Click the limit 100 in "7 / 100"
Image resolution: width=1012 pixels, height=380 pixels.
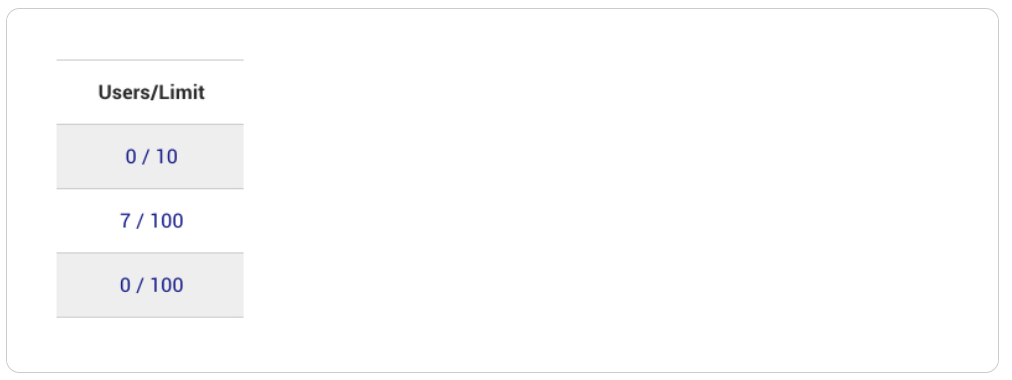(x=167, y=221)
